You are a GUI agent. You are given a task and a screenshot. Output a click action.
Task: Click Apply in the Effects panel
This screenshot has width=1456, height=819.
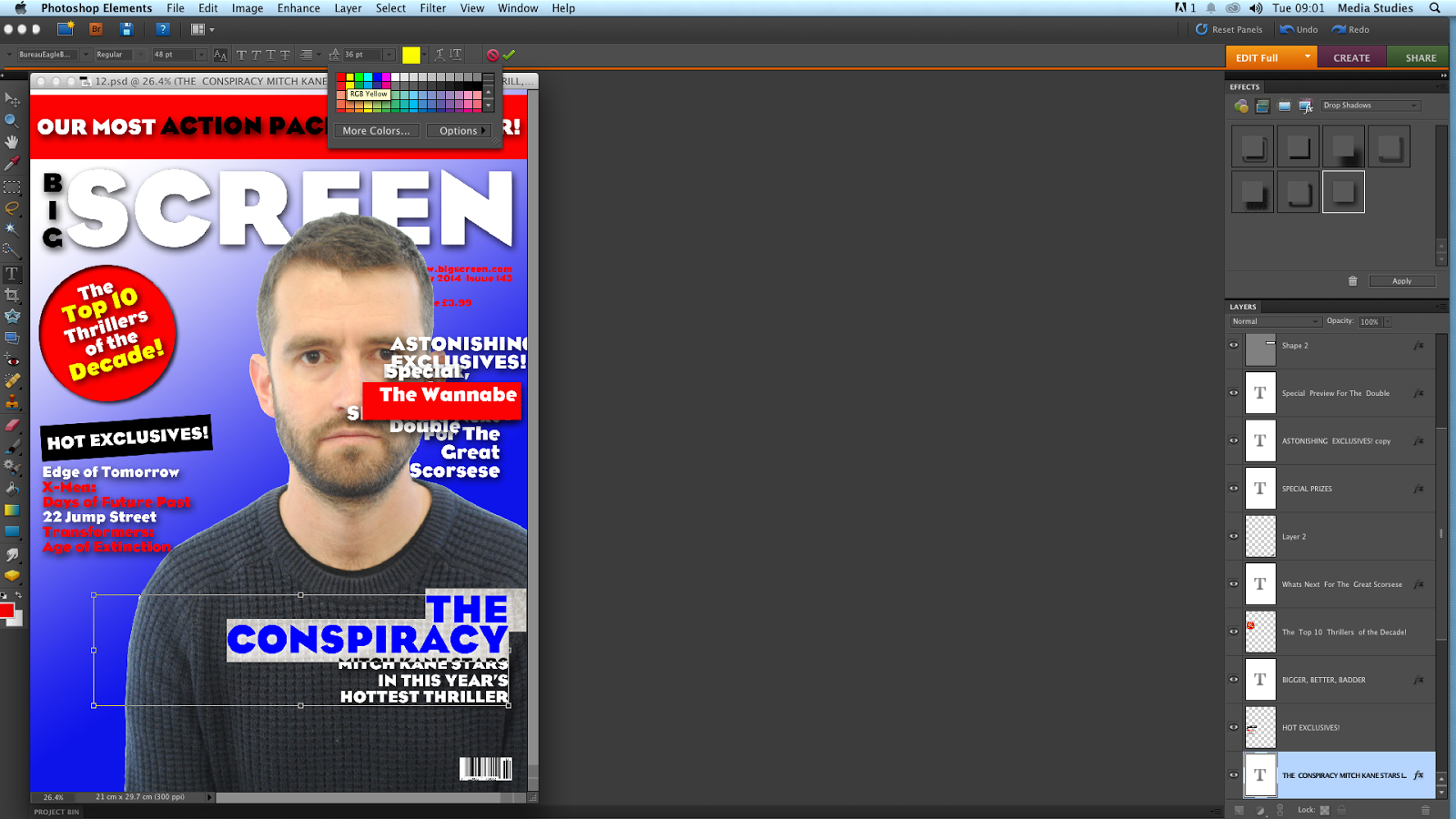(1401, 281)
